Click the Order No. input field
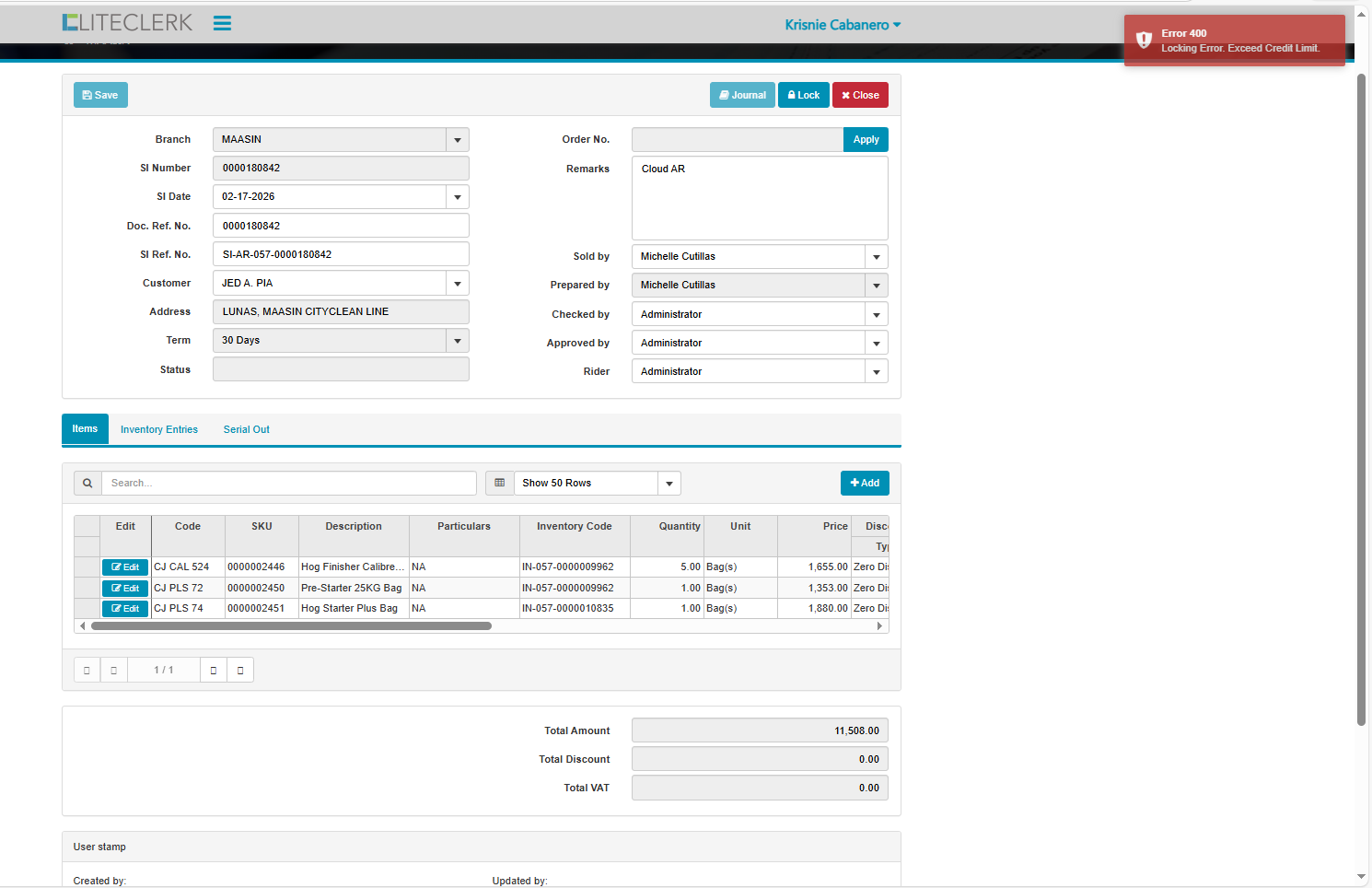1372x888 pixels. tap(737, 140)
